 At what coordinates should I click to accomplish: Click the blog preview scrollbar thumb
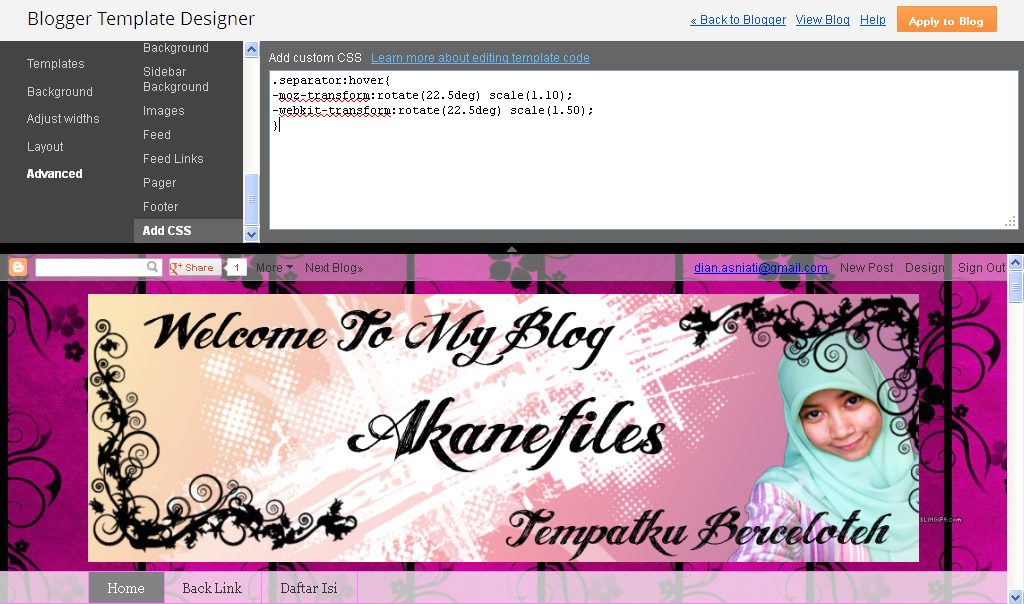tap(1016, 287)
